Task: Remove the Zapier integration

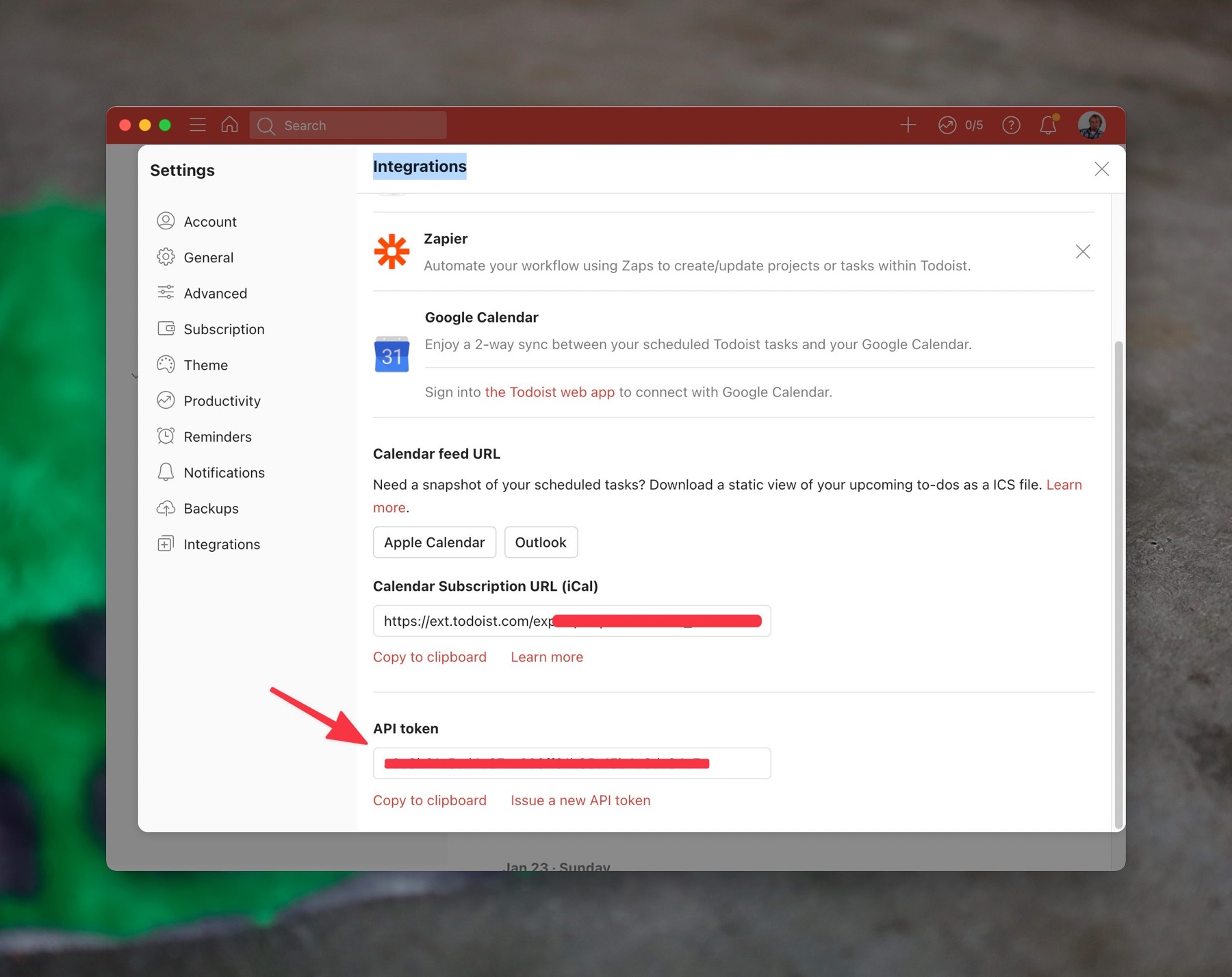Action: pyautogui.click(x=1082, y=252)
